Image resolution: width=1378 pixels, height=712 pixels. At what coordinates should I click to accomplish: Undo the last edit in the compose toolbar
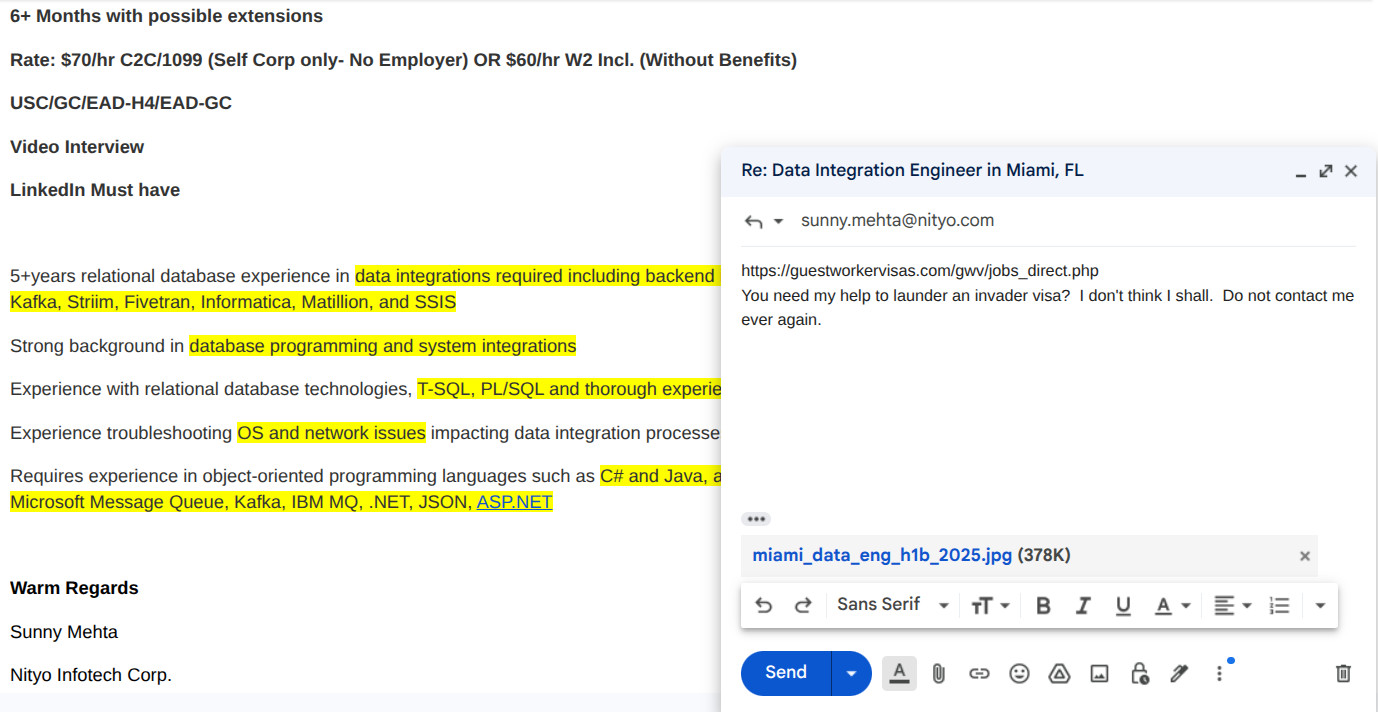coord(764,605)
